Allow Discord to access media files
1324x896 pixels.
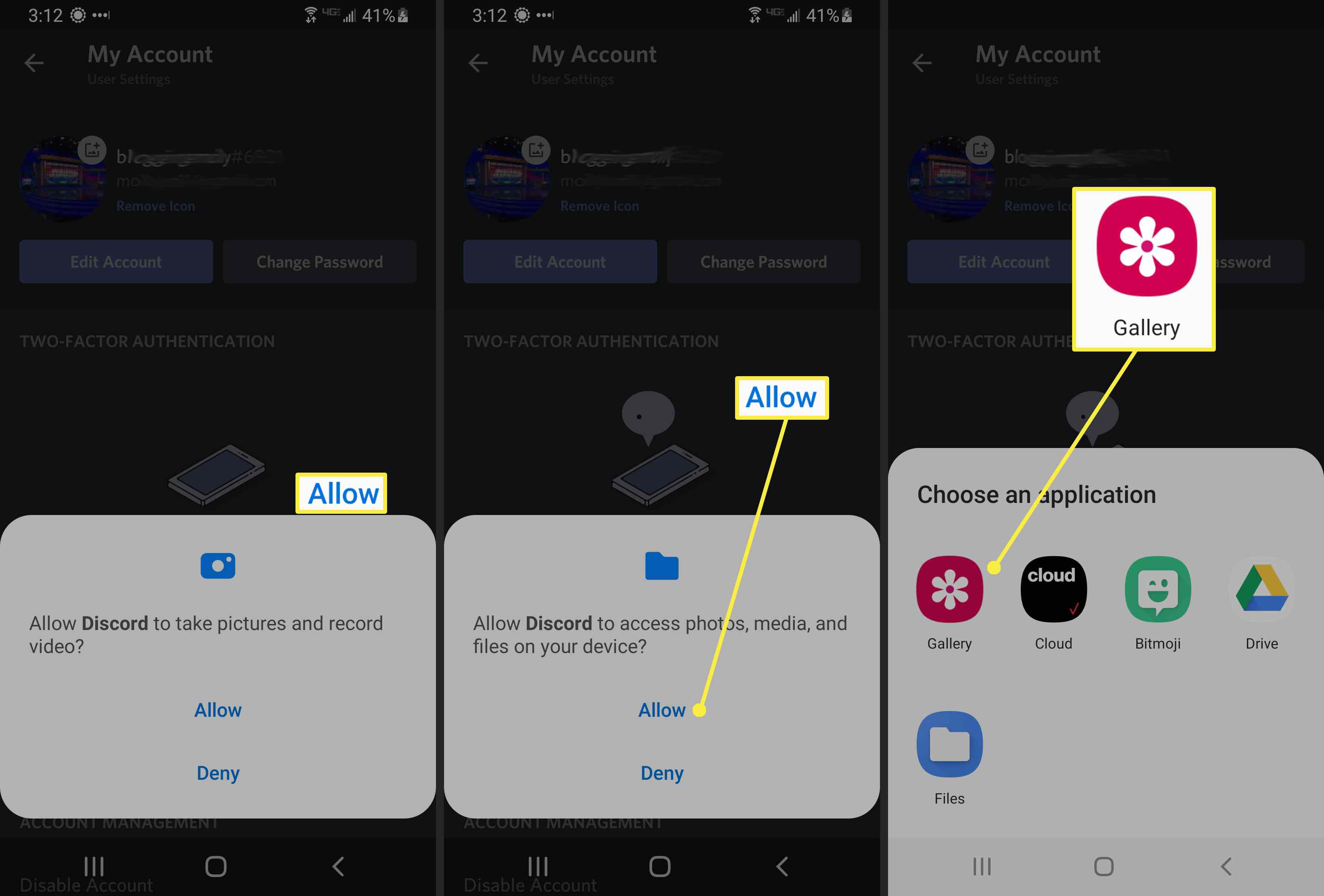point(661,709)
